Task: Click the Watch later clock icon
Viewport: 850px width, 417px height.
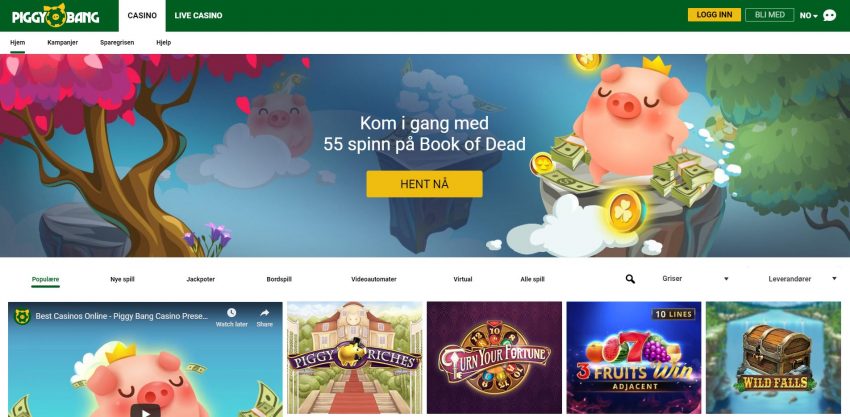Action: (231, 313)
